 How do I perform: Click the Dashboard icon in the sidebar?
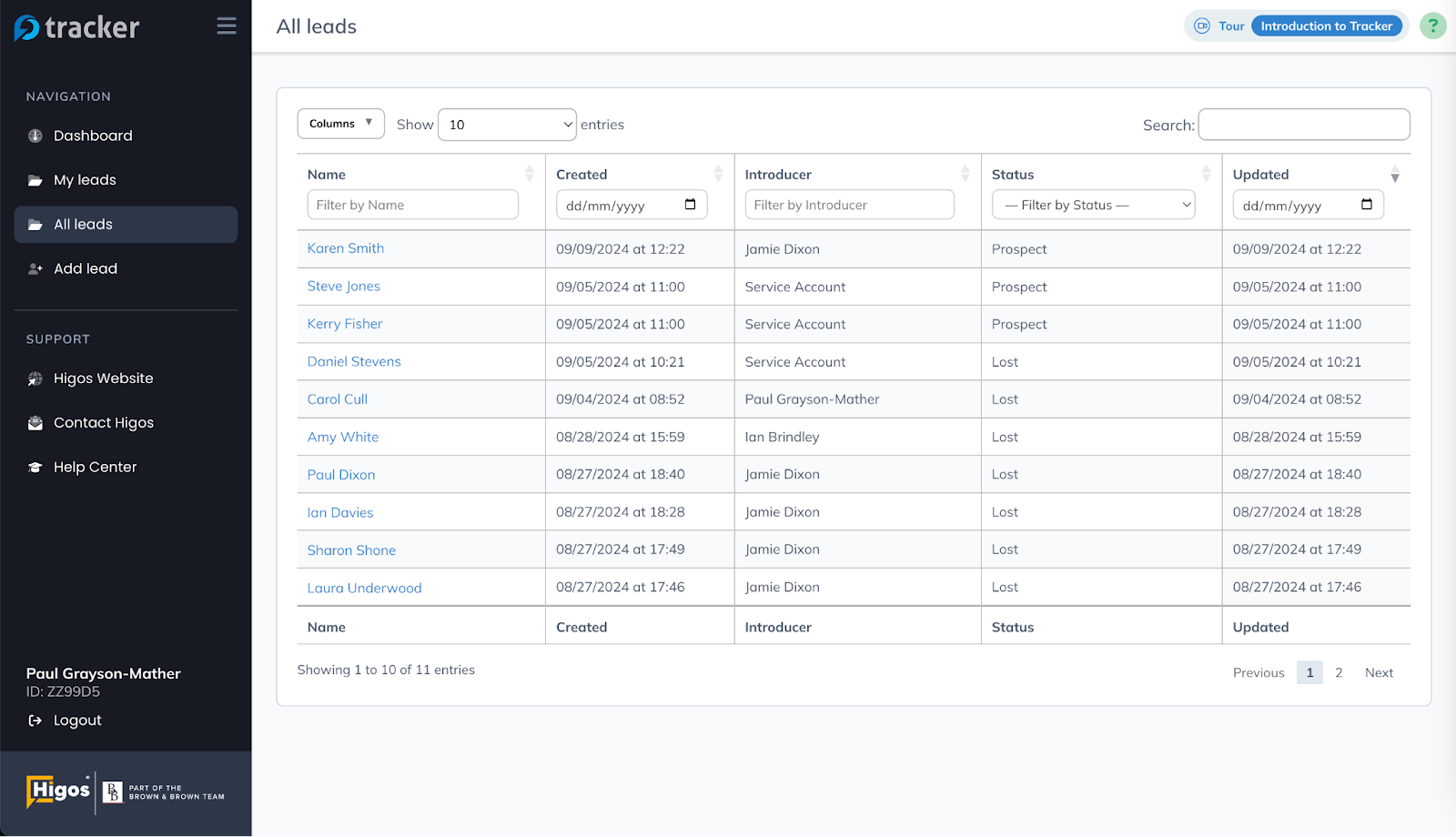(x=34, y=135)
